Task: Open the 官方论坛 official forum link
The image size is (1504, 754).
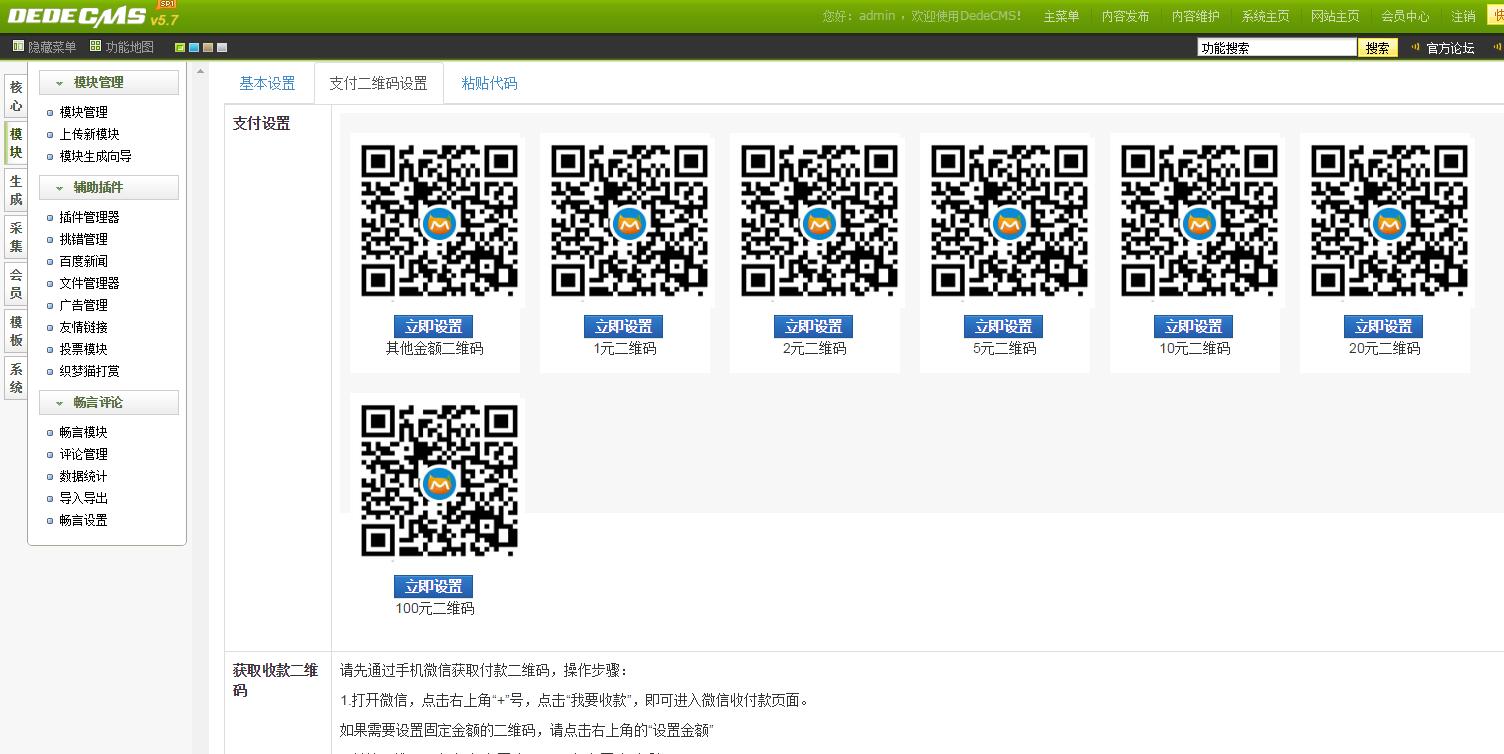Action: click(x=1449, y=47)
